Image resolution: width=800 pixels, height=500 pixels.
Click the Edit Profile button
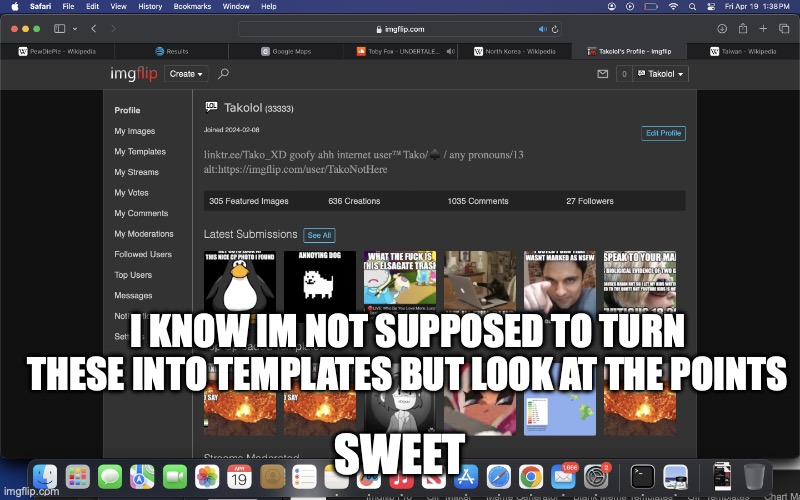point(663,133)
